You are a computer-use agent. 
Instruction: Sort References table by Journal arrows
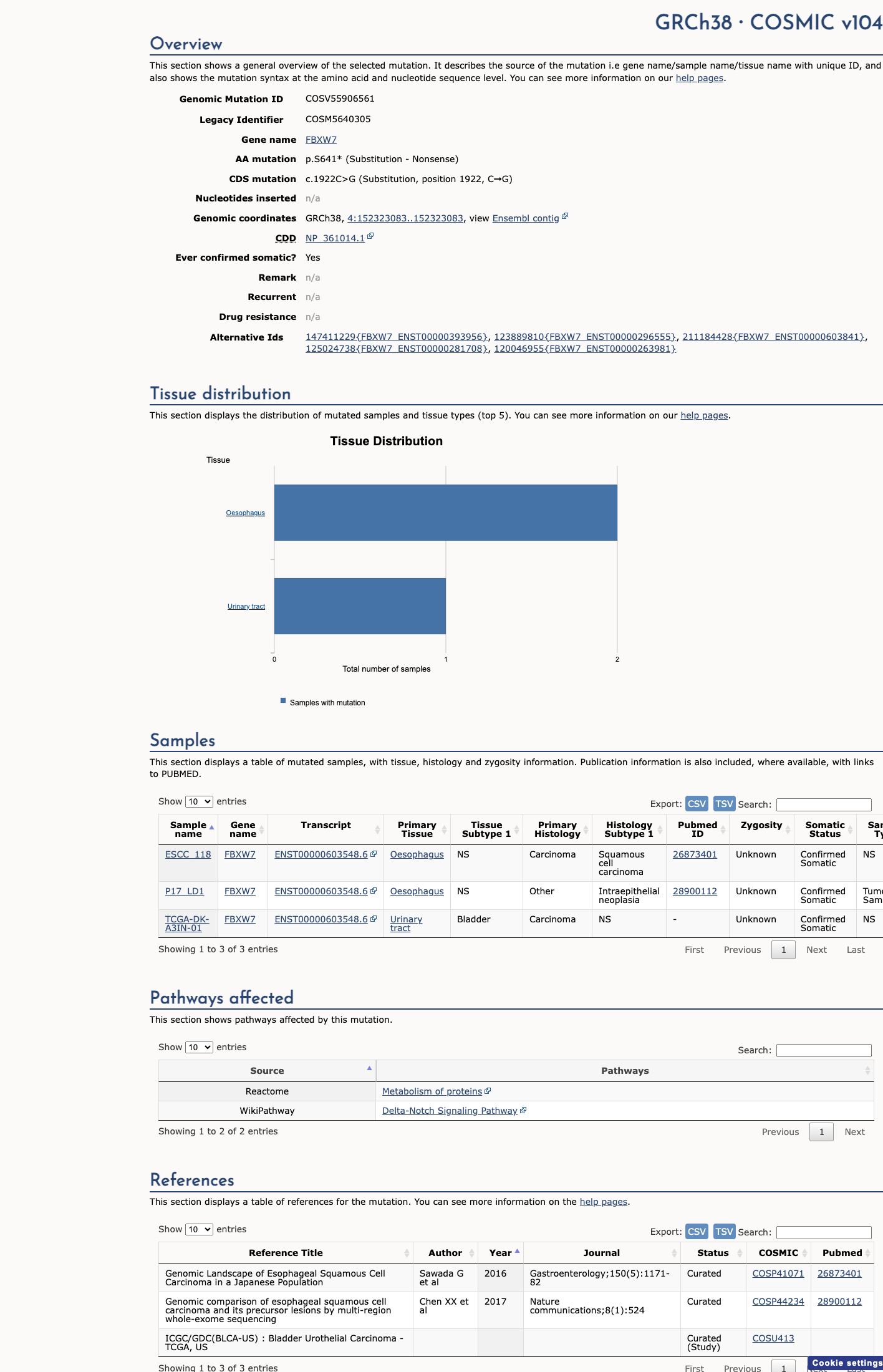[674, 1253]
